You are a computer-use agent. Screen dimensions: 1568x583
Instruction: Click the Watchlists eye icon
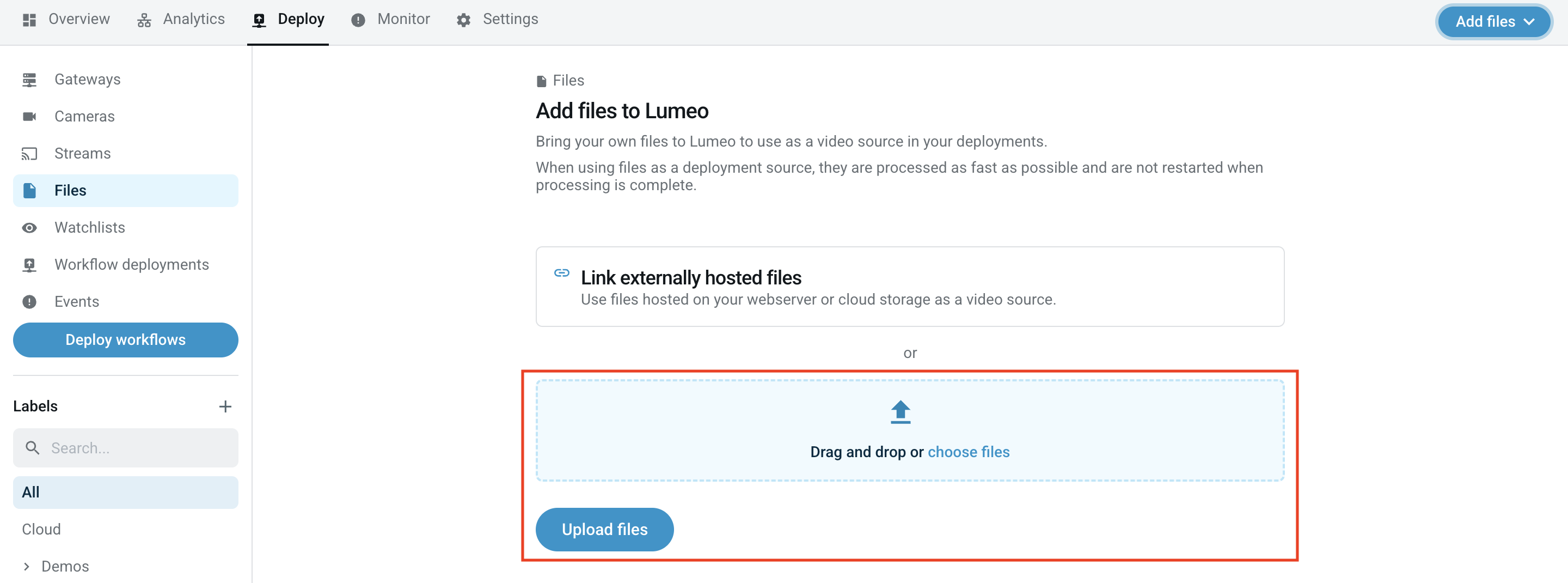pyautogui.click(x=29, y=228)
